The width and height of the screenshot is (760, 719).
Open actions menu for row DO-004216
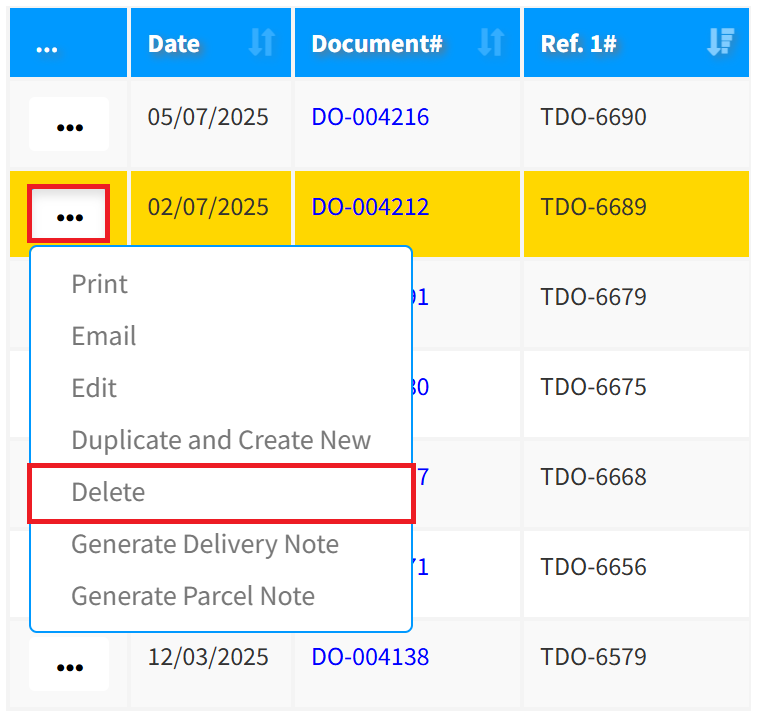(x=69, y=125)
